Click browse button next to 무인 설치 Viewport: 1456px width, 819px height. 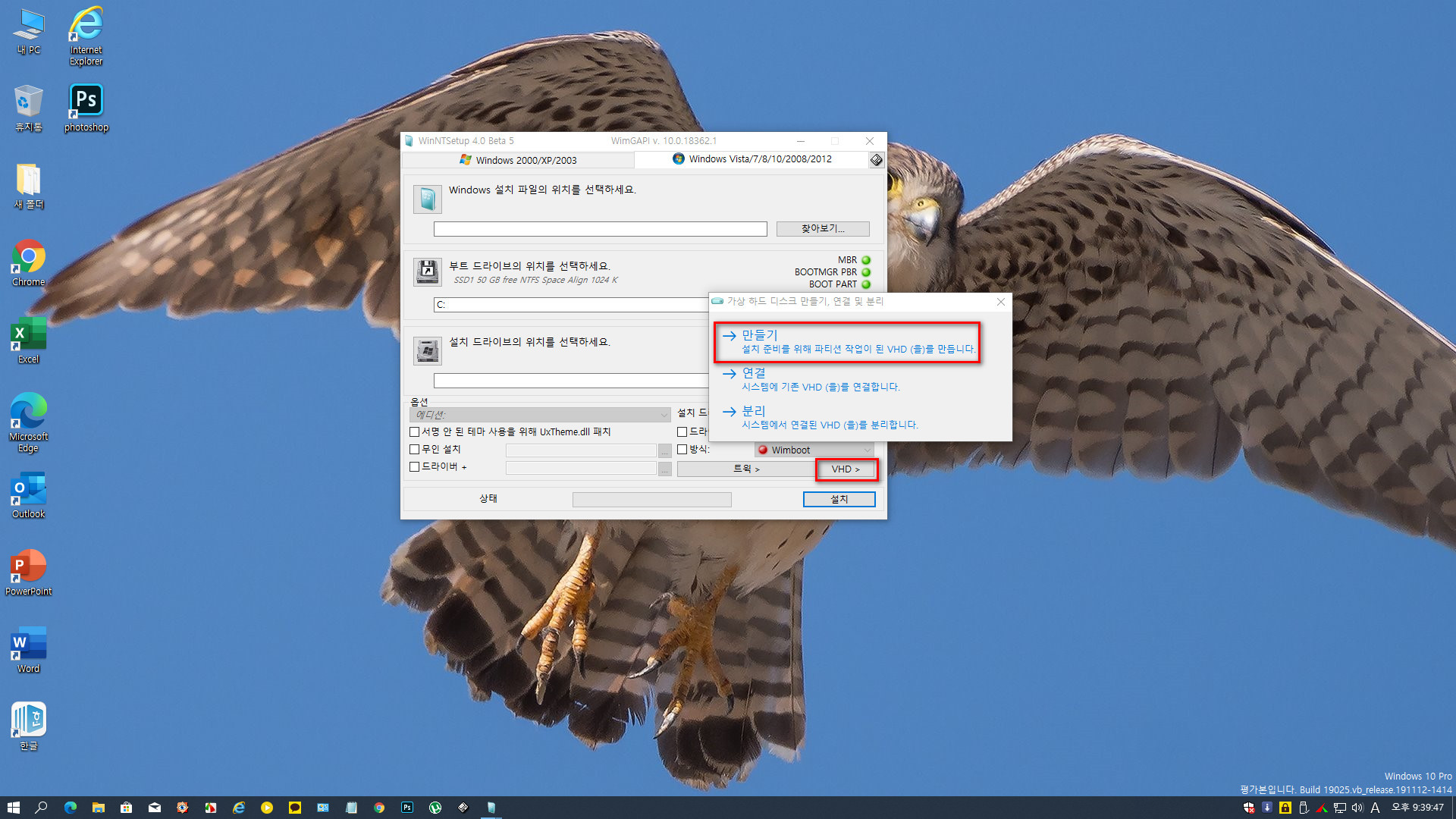665,451
